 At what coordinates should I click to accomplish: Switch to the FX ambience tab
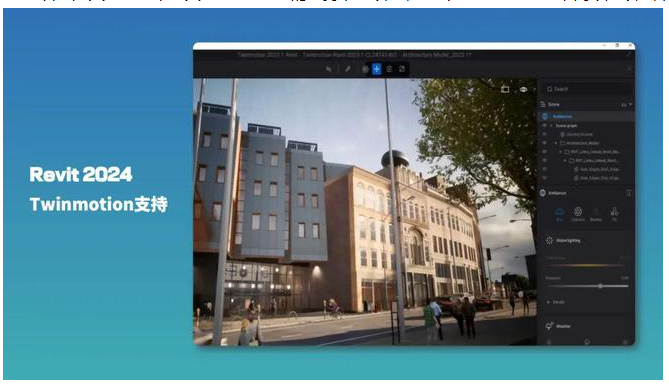614,214
